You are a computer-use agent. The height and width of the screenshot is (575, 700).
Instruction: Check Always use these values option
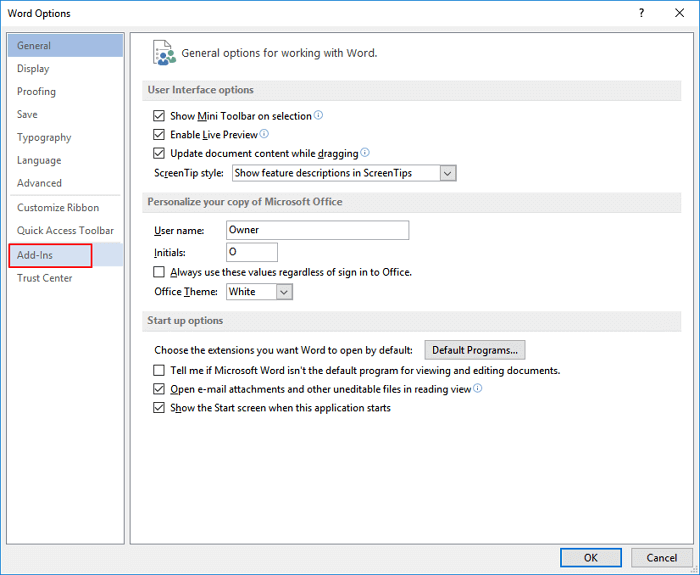(159, 272)
